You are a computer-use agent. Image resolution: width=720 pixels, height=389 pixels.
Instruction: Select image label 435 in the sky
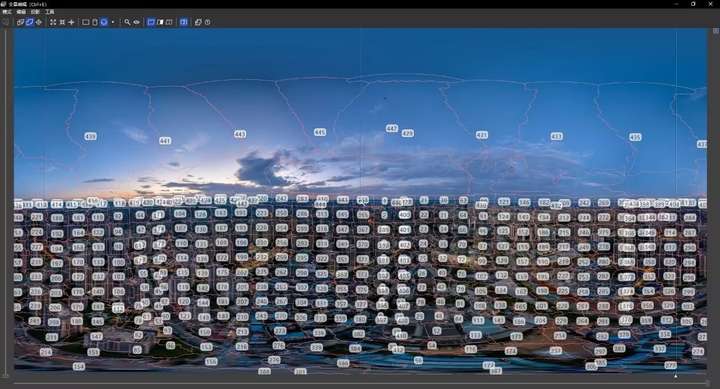point(635,137)
